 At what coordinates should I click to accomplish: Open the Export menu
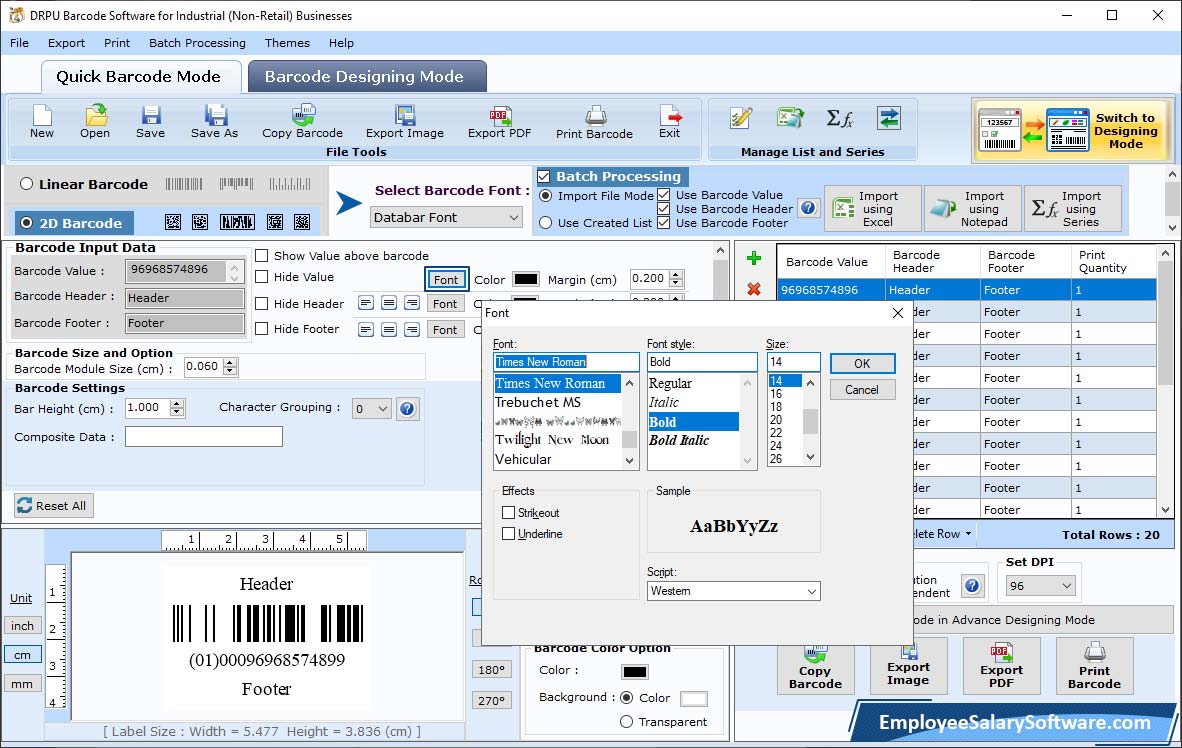[66, 43]
